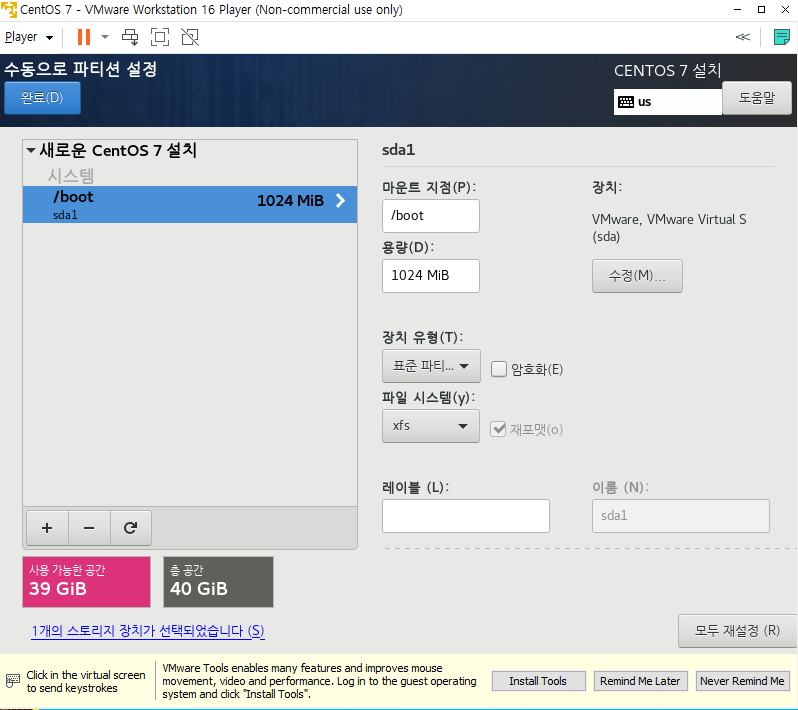Click the 완료(D) done button
798x710 pixels.
coord(42,97)
